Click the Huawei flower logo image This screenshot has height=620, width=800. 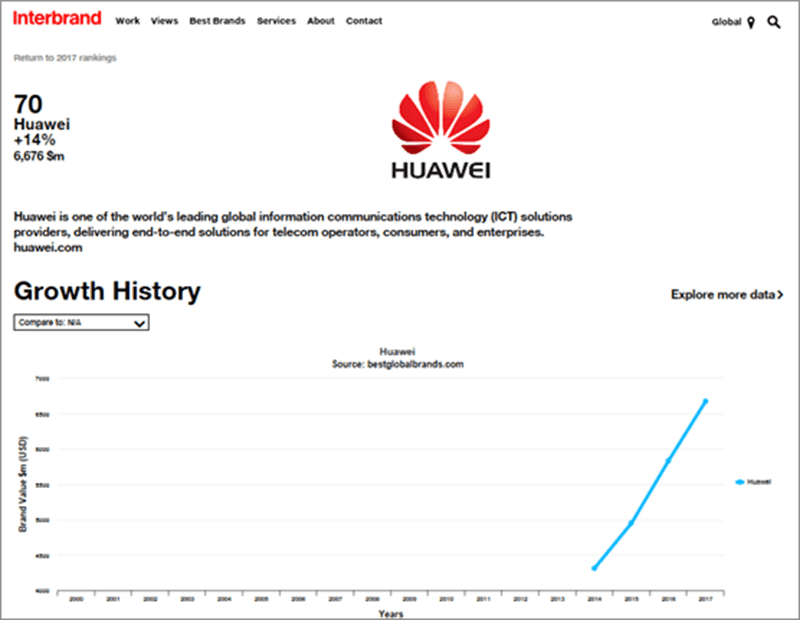coord(441,130)
